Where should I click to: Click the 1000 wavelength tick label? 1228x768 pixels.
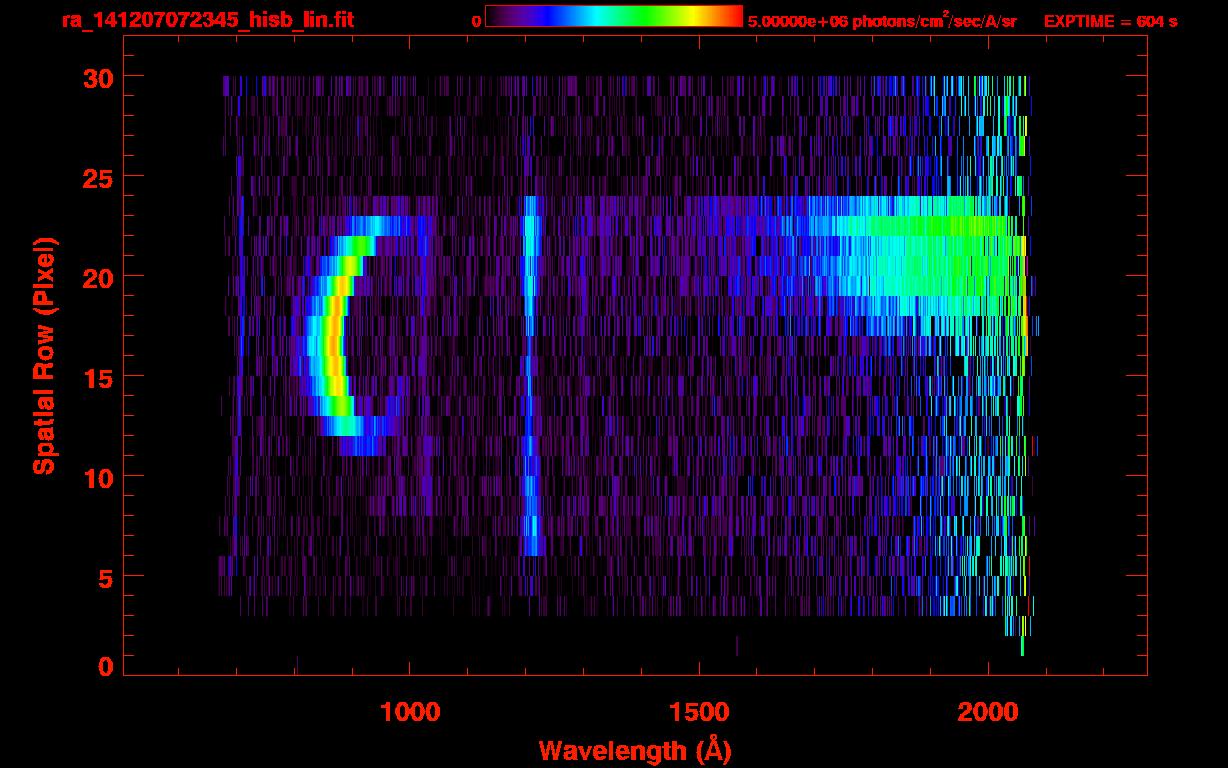tap(410, 712)
